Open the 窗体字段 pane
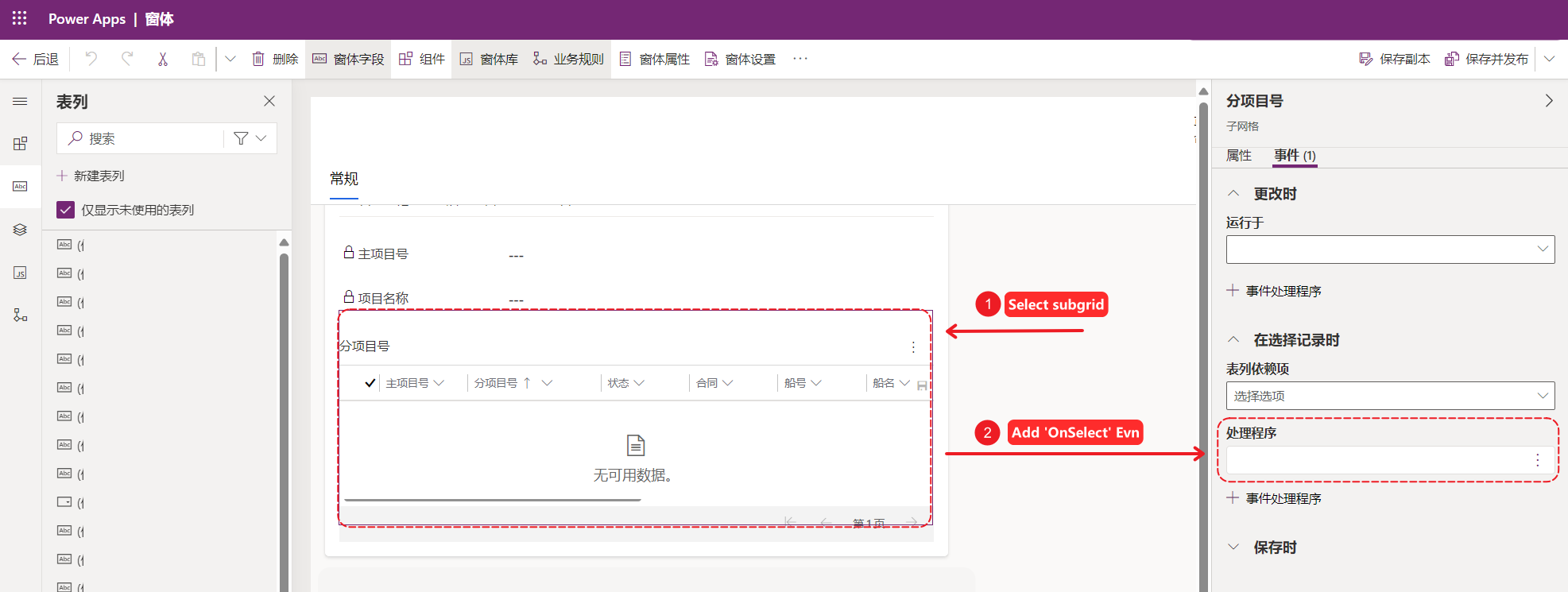The width and height of the screenshot is (1568, 592). click(348, 59)
